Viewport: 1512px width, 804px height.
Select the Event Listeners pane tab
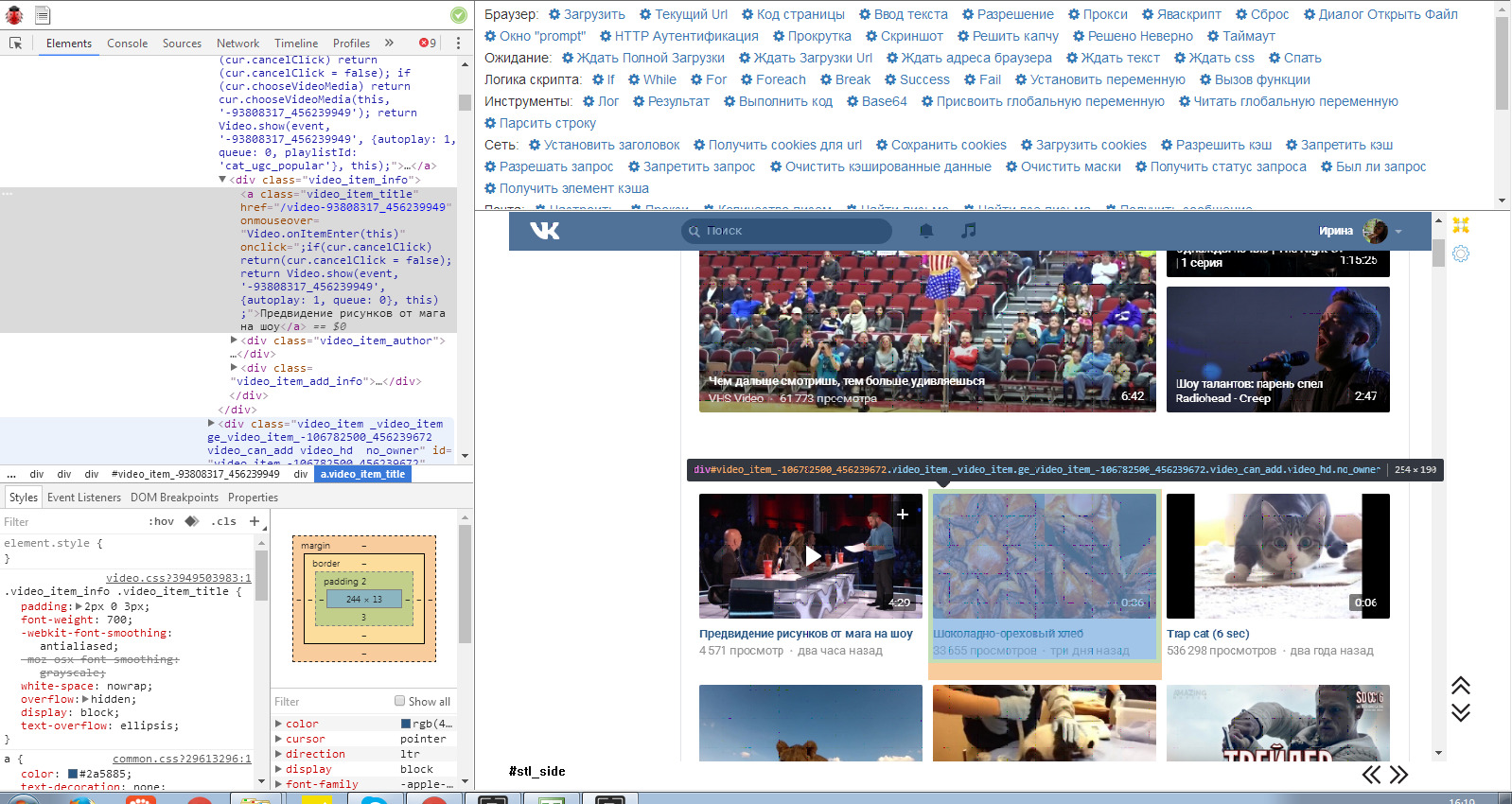84,498
